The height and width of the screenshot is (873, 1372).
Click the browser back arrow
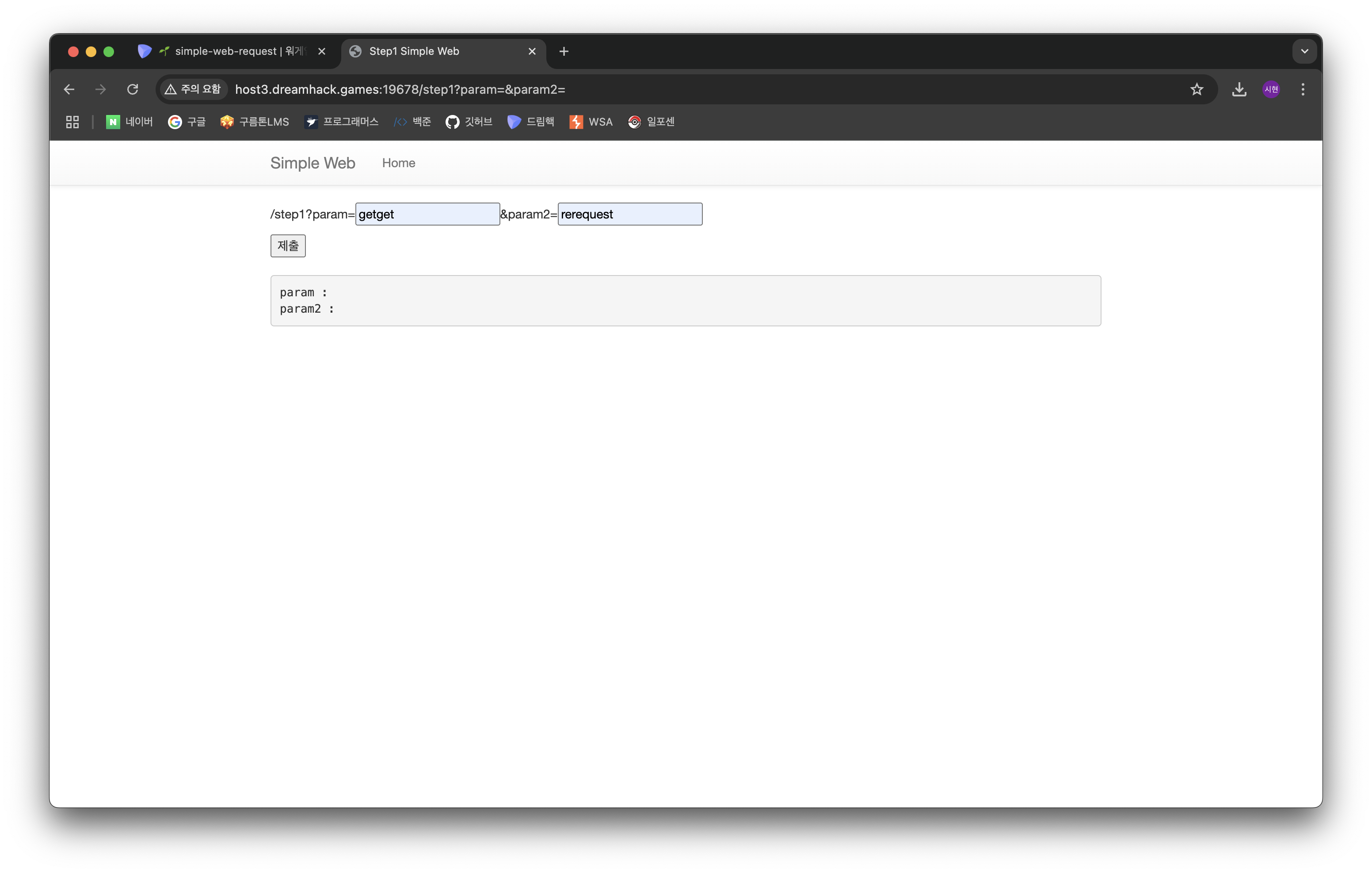coord(69,89)
